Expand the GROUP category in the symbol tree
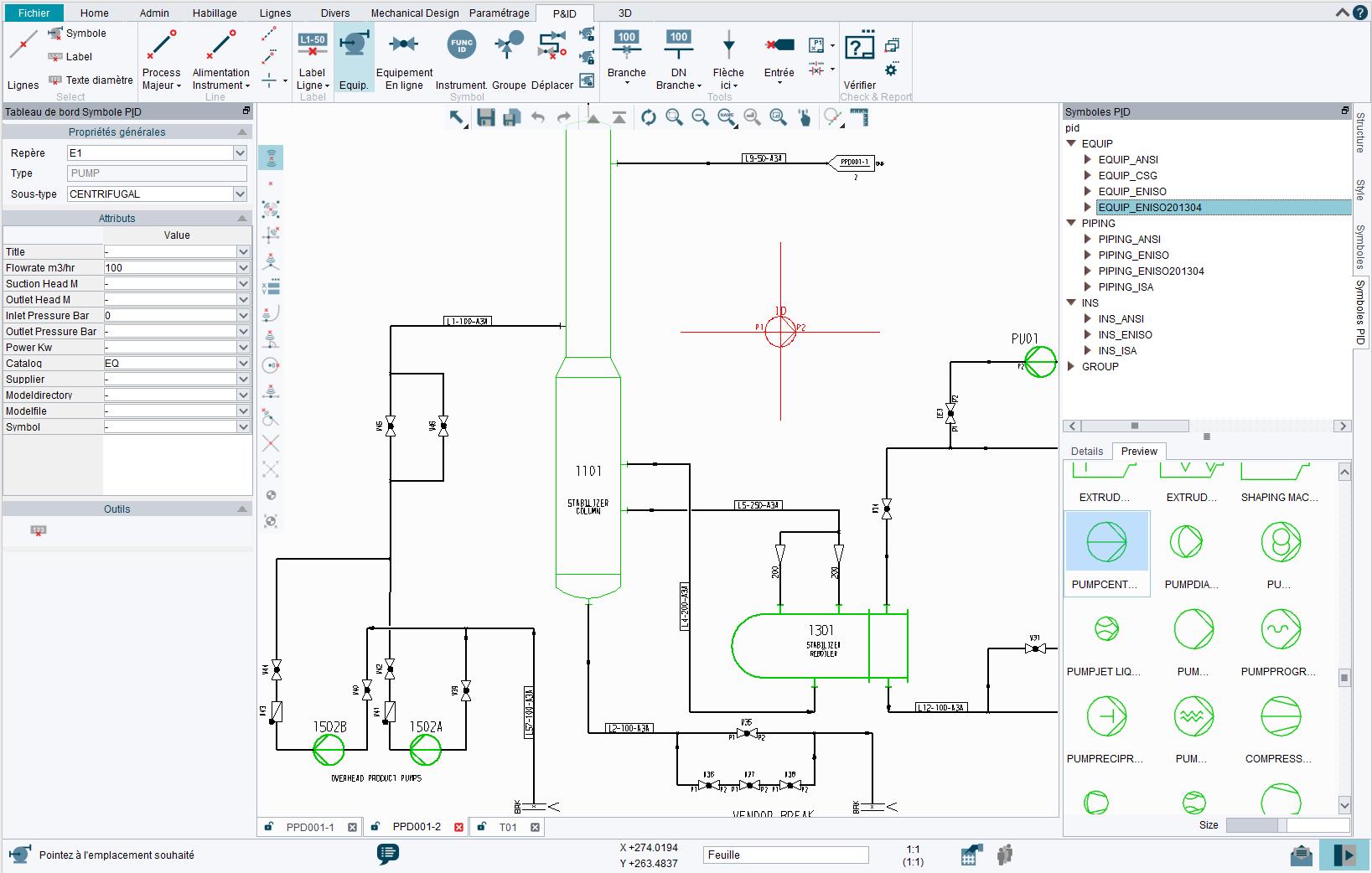 (x=1071, y=366)
